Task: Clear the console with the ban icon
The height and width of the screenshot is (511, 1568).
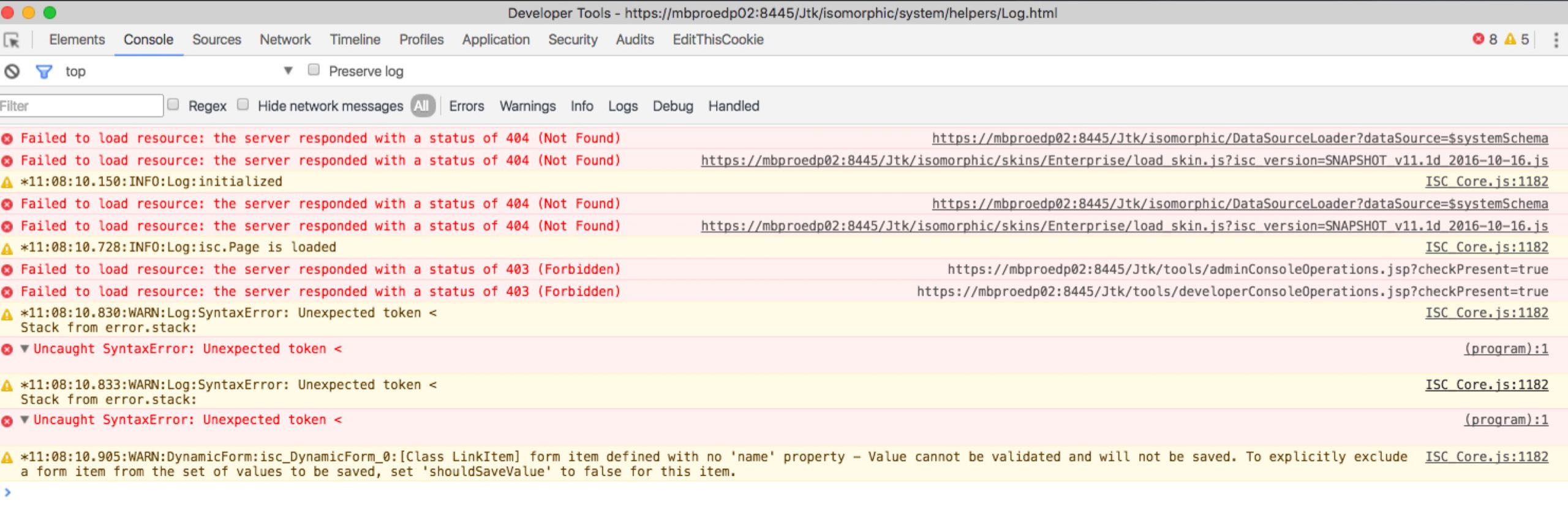Action: pyautogui.click(x=12, y=72)
